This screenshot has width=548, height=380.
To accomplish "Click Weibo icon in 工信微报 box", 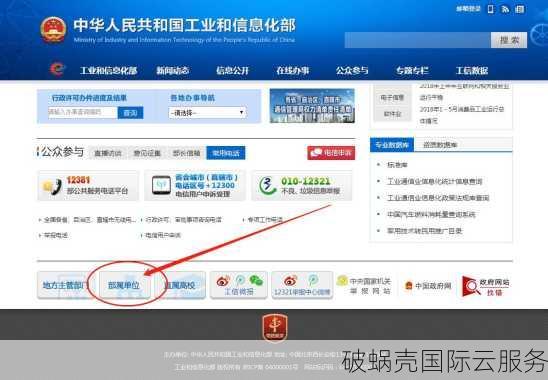I will tap(224, 281).
